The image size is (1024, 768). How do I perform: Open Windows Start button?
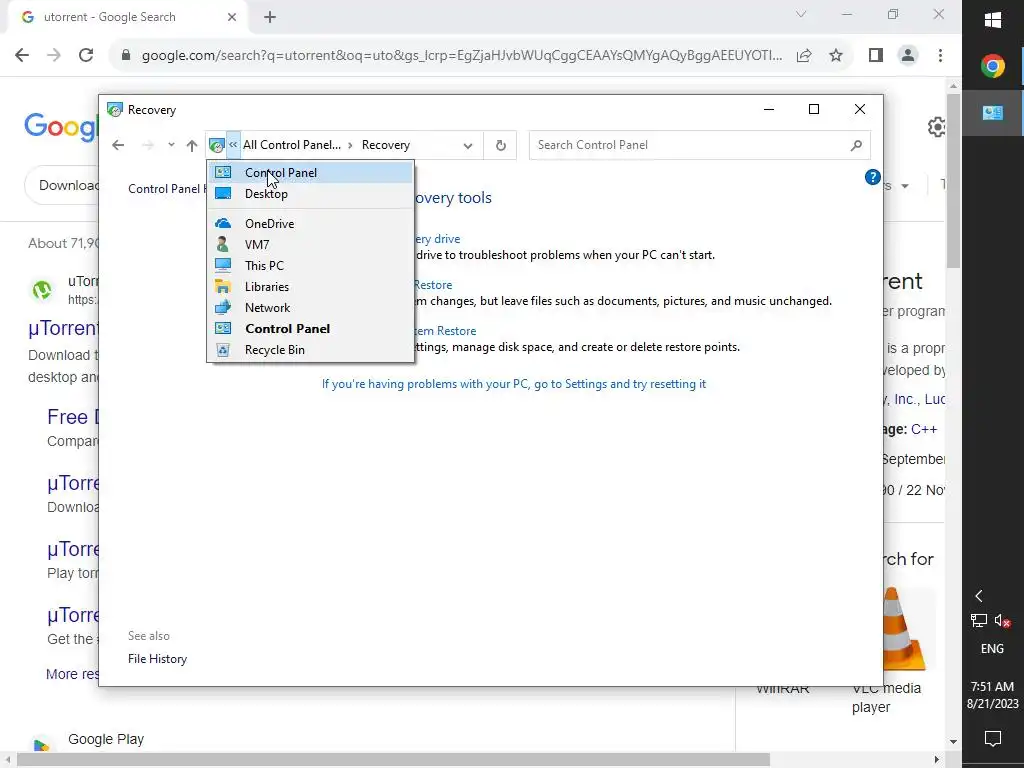pos(993,20)
